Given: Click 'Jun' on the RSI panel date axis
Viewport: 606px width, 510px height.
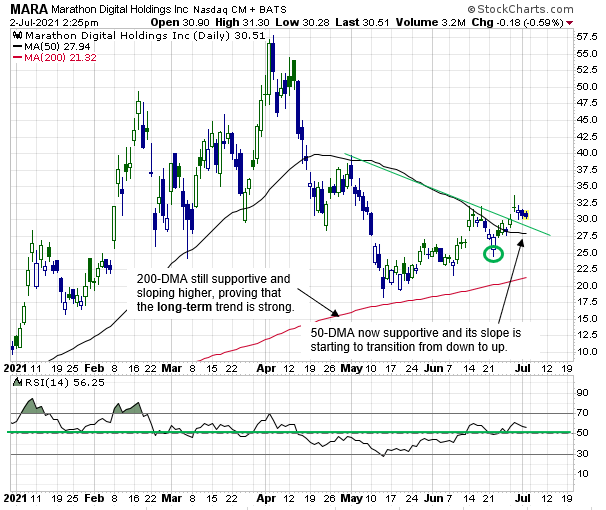Looking at the screenshot, I should [434, 498].
